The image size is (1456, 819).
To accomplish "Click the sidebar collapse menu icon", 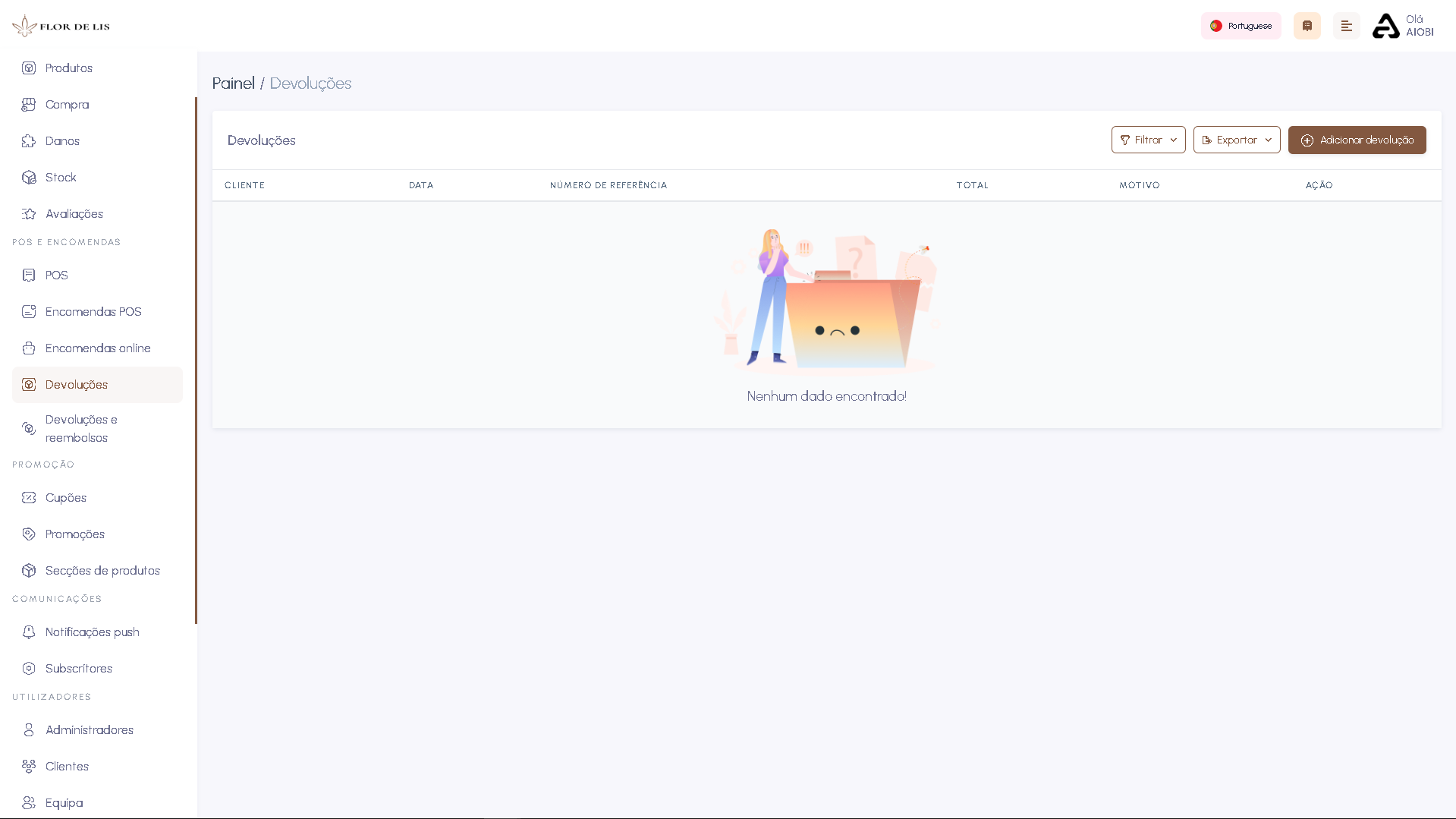I will (1347, 25).
